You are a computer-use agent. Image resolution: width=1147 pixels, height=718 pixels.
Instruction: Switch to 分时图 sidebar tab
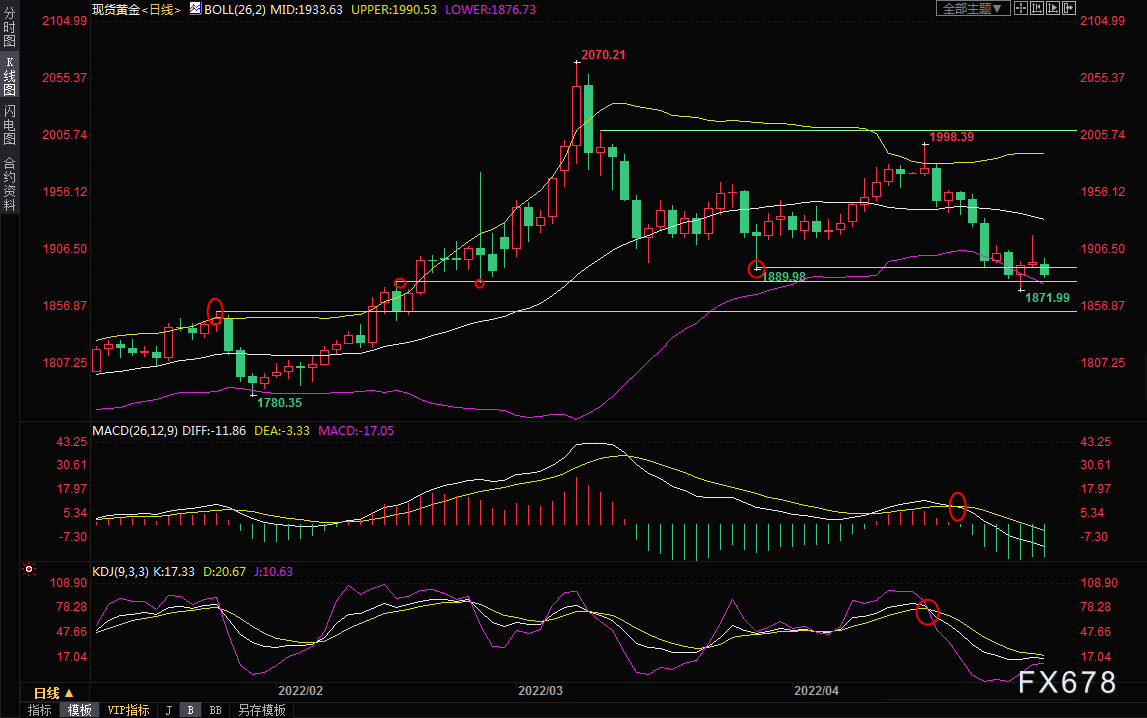pyautogui.click(x=10, y=27)
